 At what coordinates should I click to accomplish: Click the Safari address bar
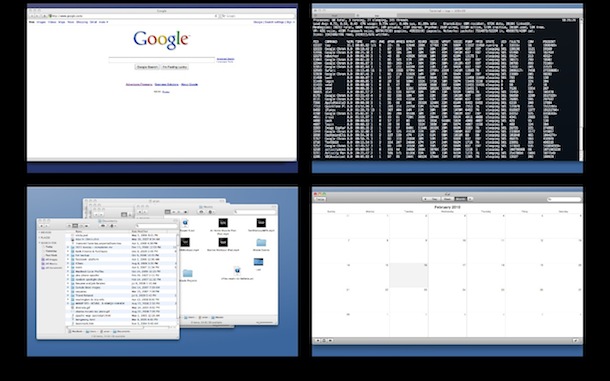tap(133, 16)
